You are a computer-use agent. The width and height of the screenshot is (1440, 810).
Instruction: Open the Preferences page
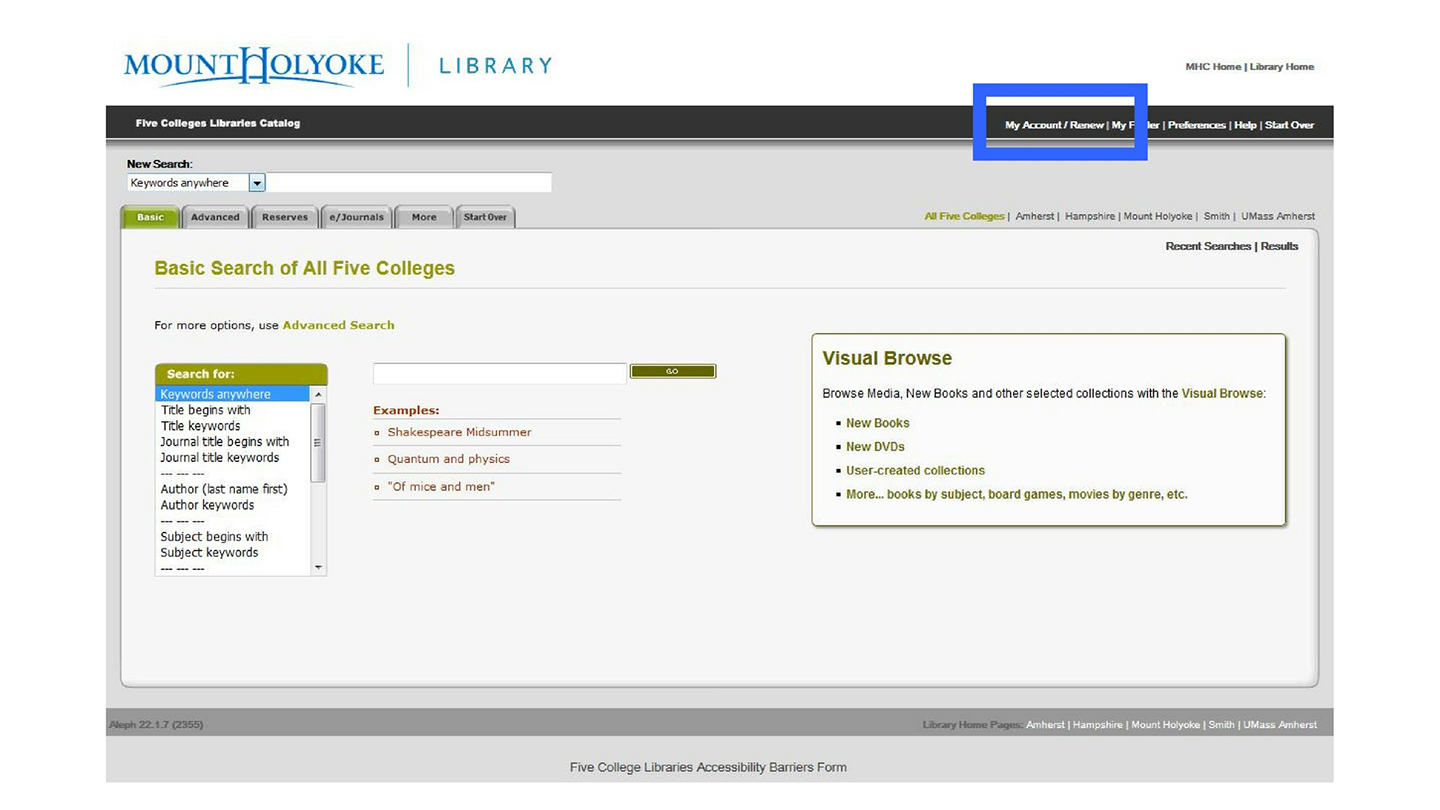pos(1196,124)
